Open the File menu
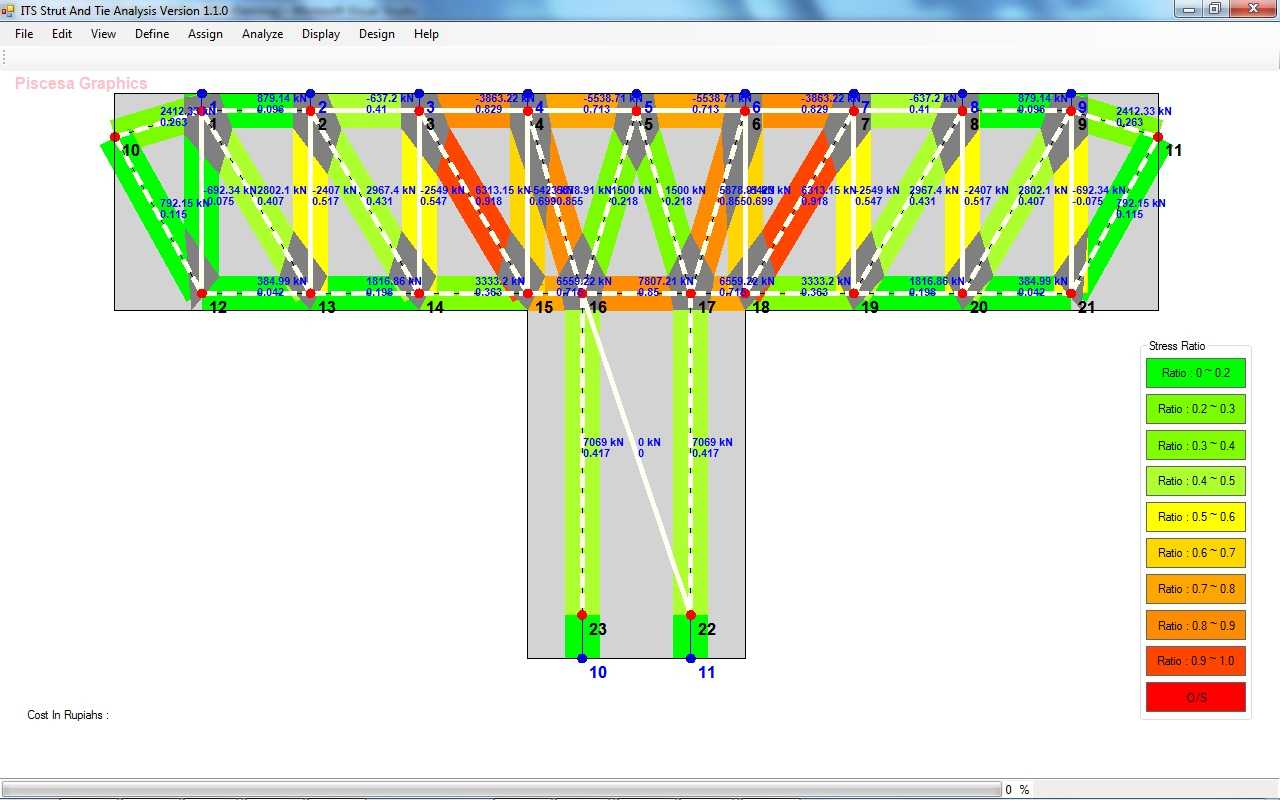This screenshot has height=800, width=1280. [x=24, y=34]
